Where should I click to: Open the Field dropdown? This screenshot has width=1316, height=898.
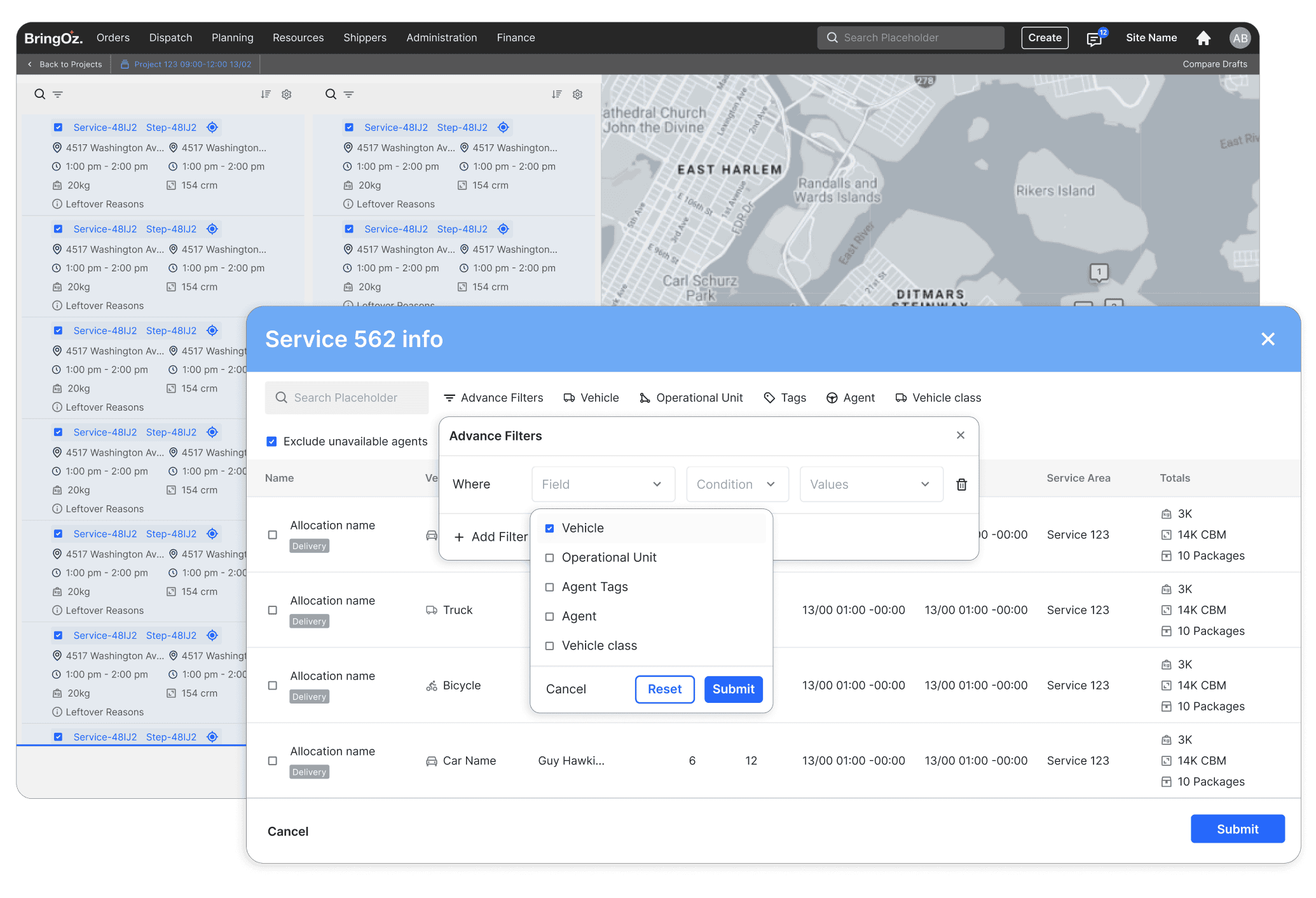603,484
